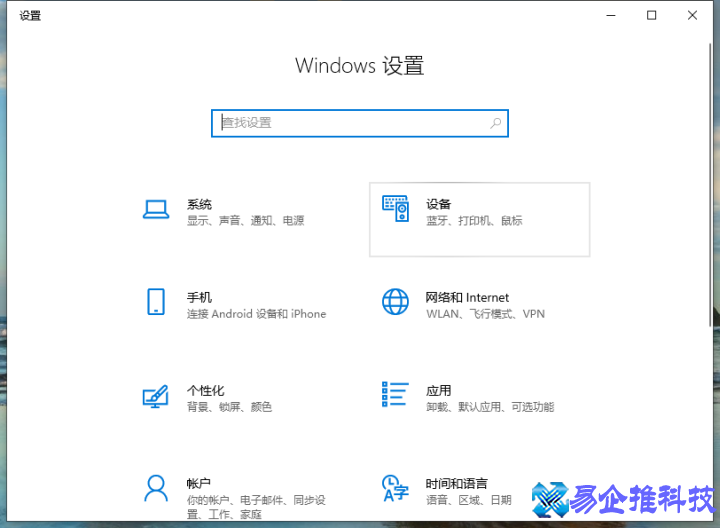This screenshot has width=720, height=528.
Task: Click the Time and Language icon
Action: click(x=395, y=489)
